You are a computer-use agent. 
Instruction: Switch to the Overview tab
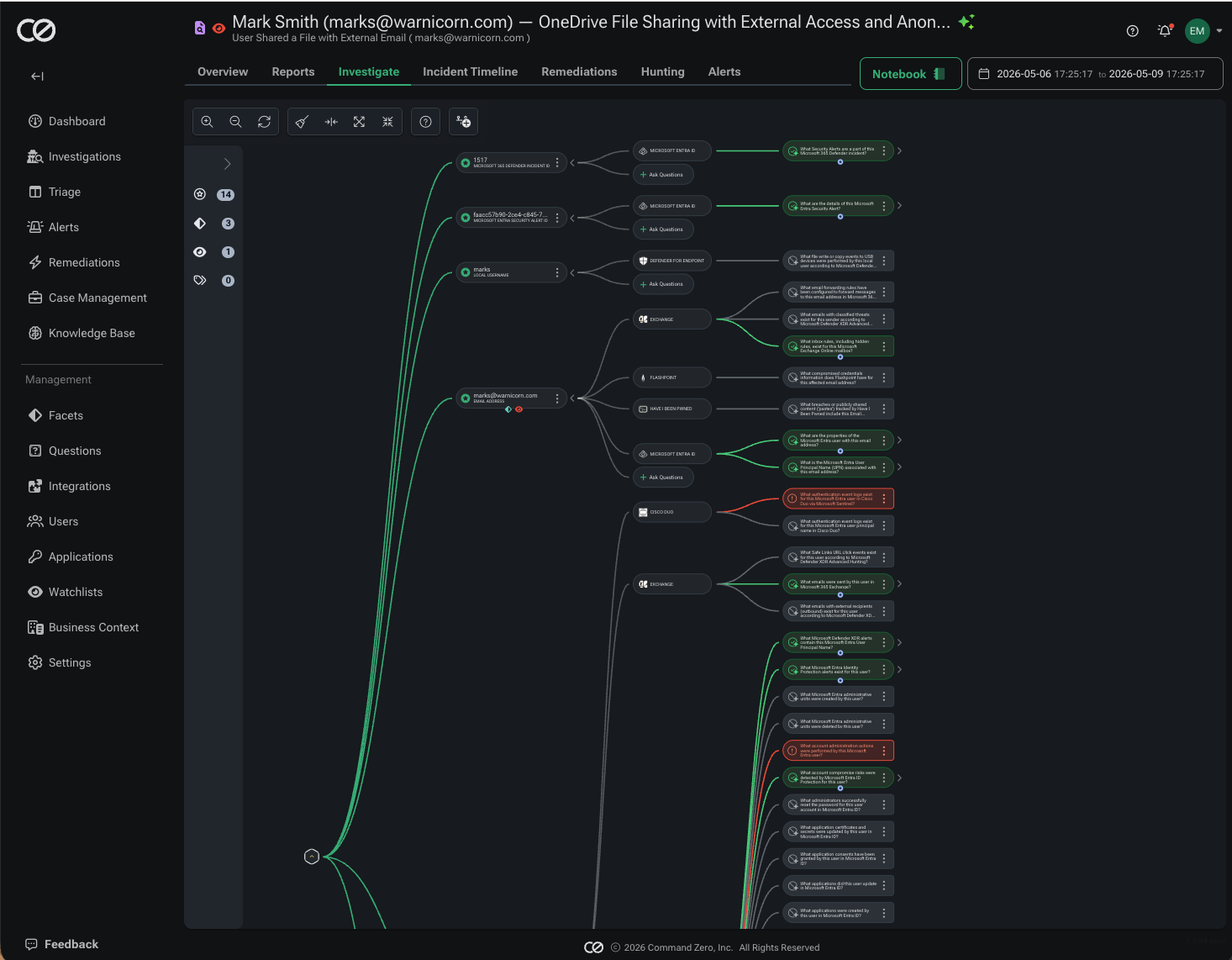point(223,72)
